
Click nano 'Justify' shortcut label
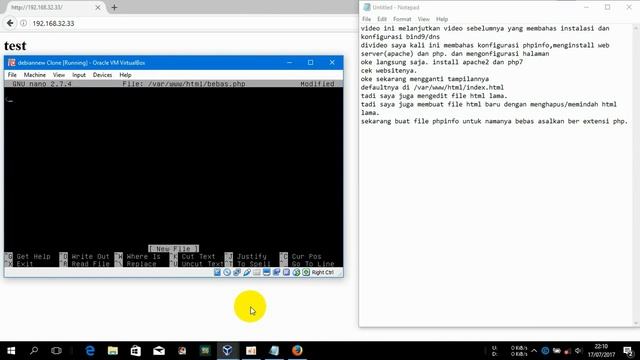[252, 257]
